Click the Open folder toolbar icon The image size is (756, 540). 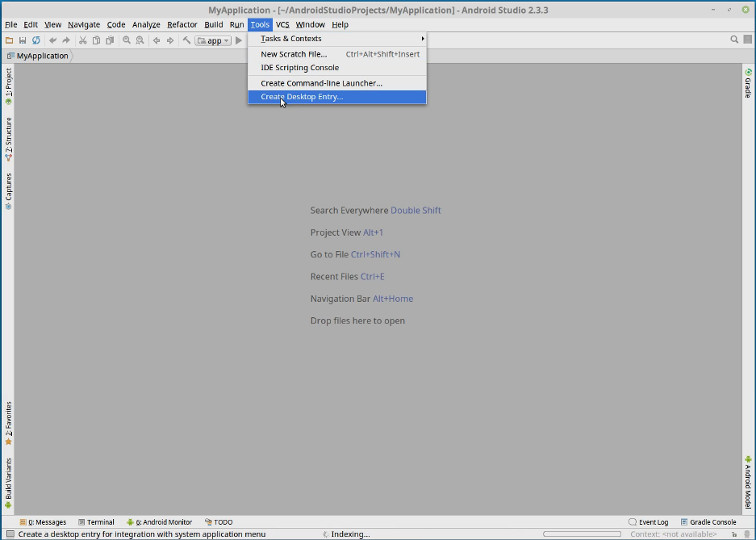(x=9, y=40)
